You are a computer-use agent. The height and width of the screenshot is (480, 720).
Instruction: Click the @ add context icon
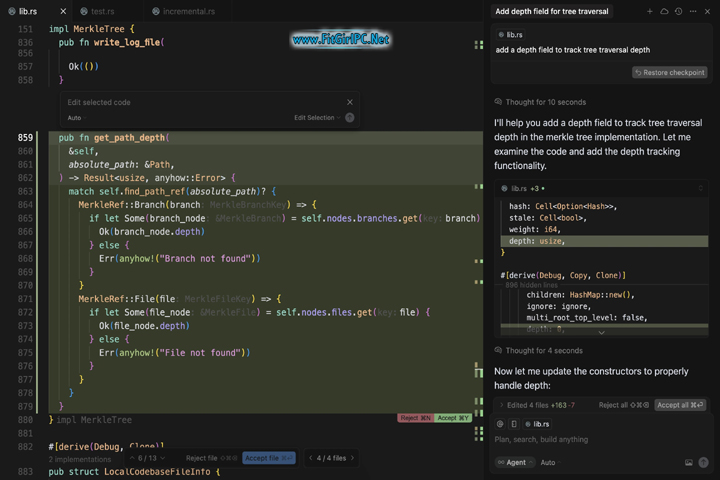click(500, 424)
